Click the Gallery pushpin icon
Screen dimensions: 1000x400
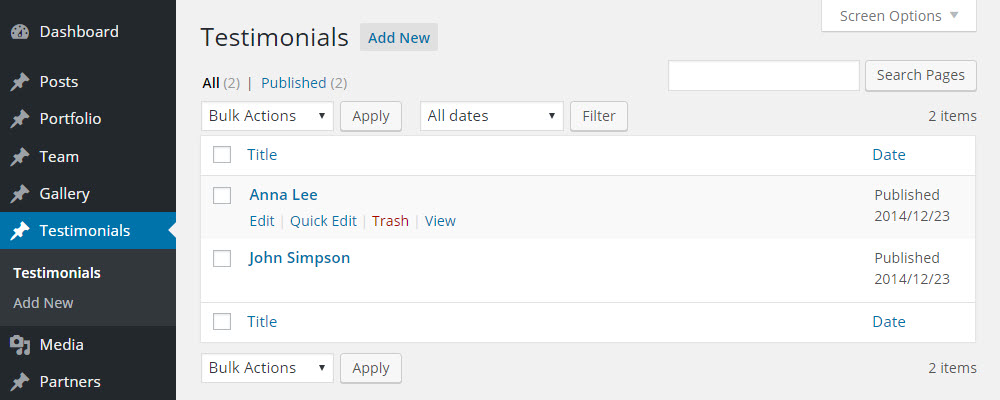tap(20, 194)
